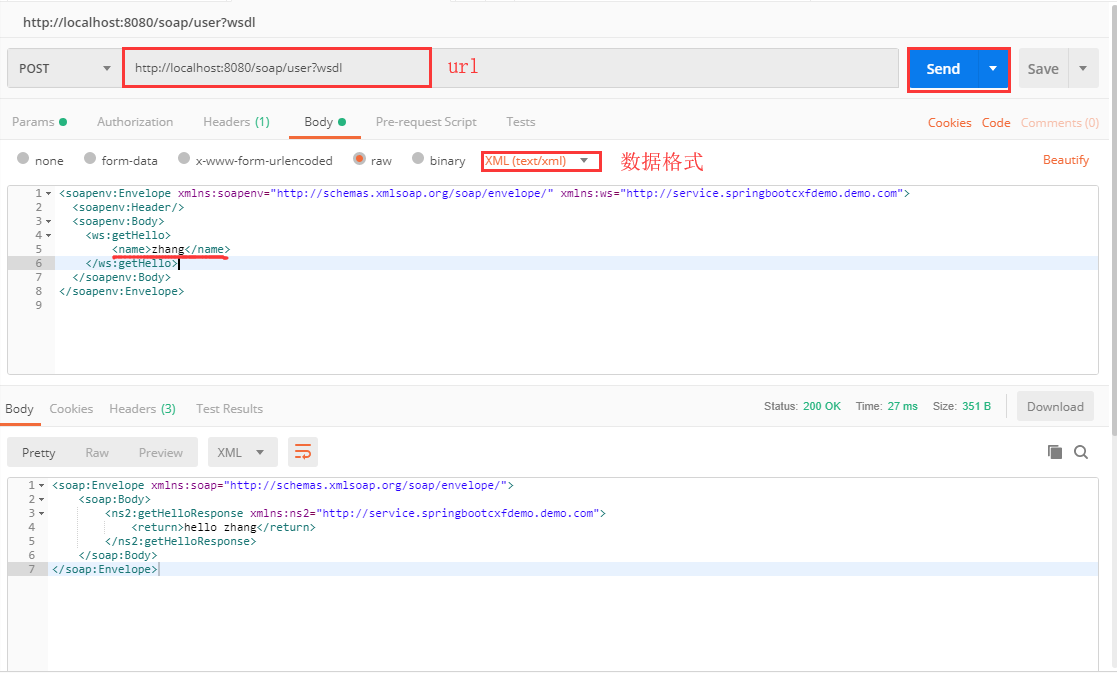1117x673 pixels.
Task: Download the response body
Action: [x=1055, y=406]
